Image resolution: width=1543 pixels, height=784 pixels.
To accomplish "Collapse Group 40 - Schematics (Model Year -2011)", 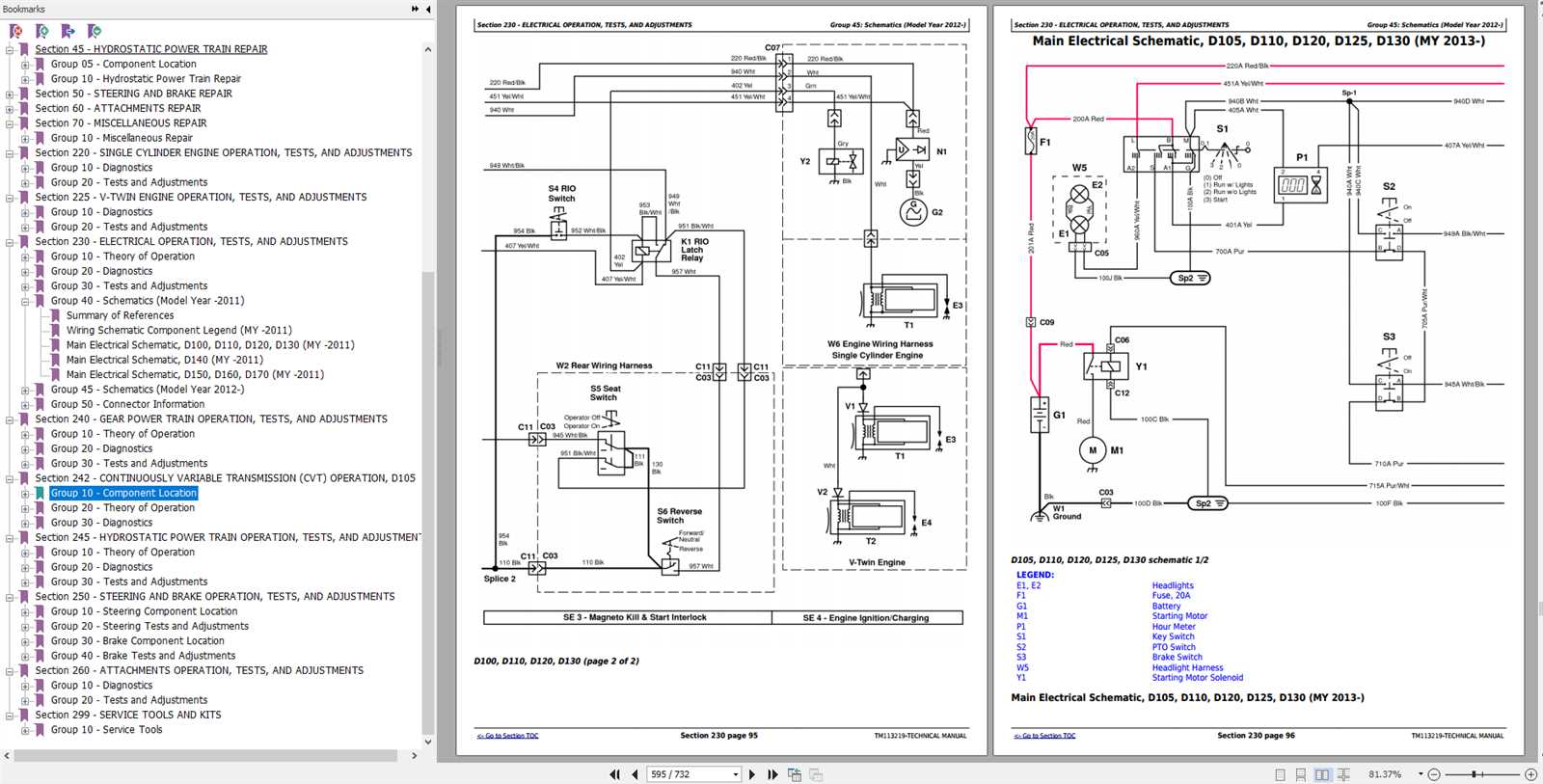I will coord(25,301).
